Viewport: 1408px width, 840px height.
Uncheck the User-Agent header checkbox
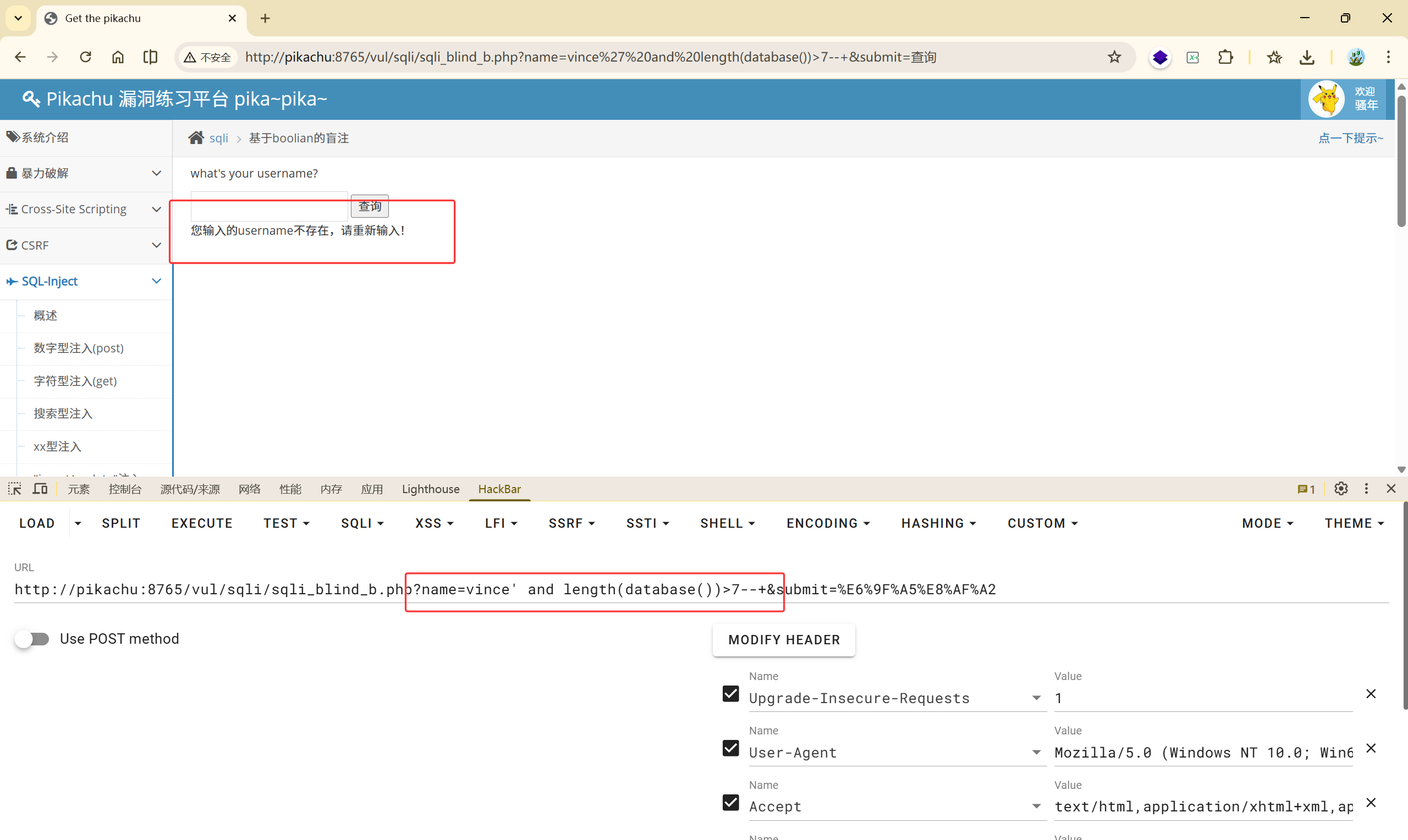[x=730, y=748]
